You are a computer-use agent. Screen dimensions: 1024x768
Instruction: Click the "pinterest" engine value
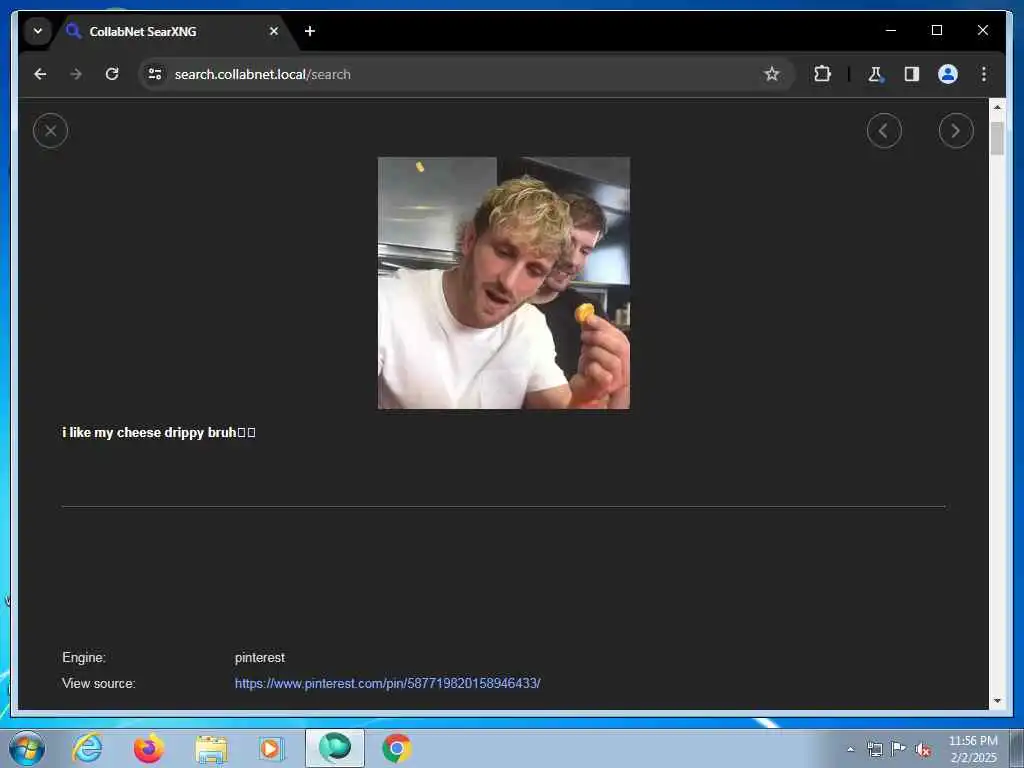pos(259,658)
